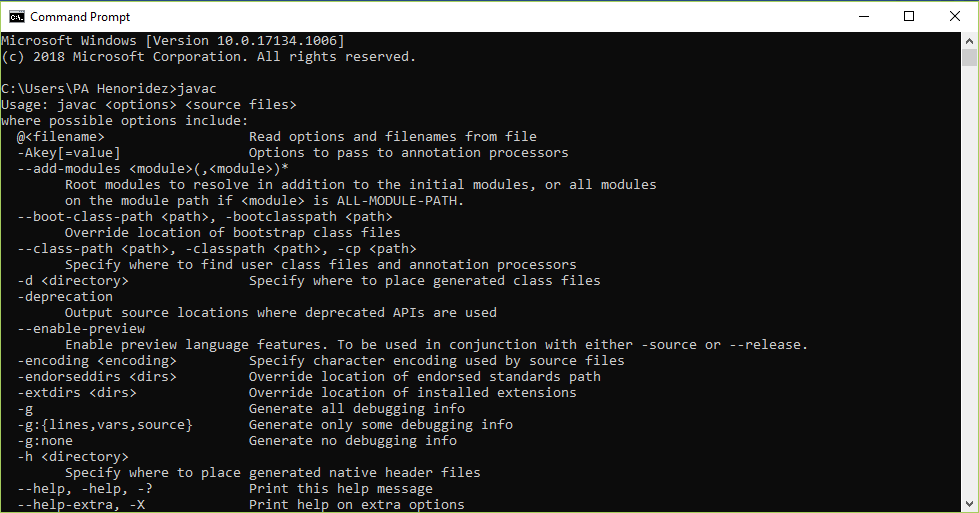Click the '-encoding <encoding>' option text
979x513 pixels.
pos(97,360)
